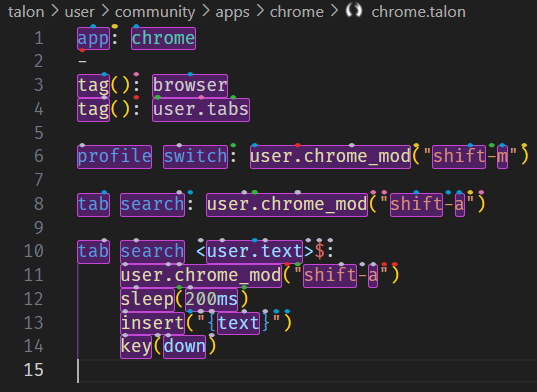The height and width of the screenshot is (392, 537).
Task: Open the "user" breadcrumb folder
Action: [x=79, y=12]
